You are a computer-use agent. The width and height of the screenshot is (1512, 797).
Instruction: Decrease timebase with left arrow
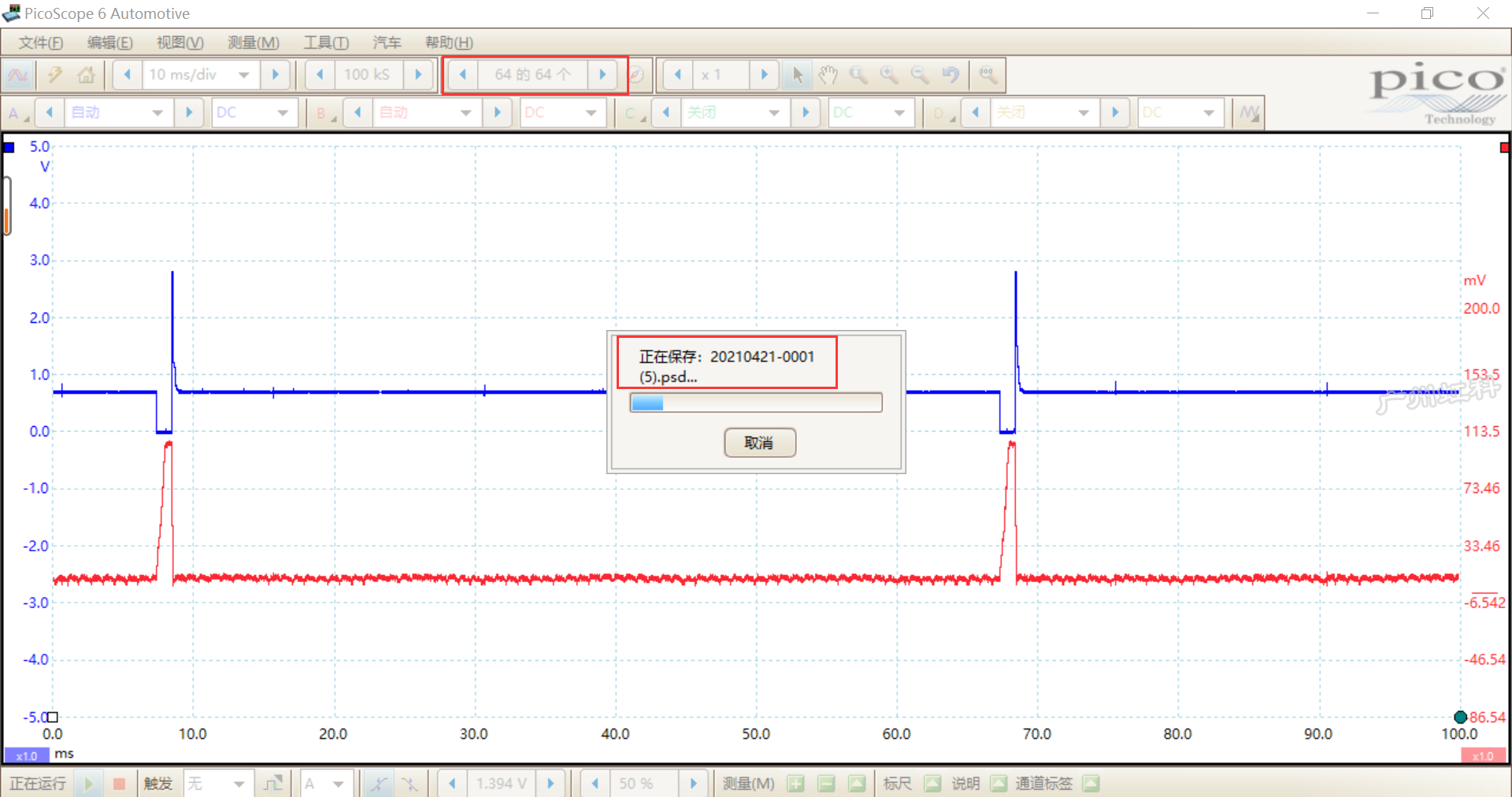[128, 75]
